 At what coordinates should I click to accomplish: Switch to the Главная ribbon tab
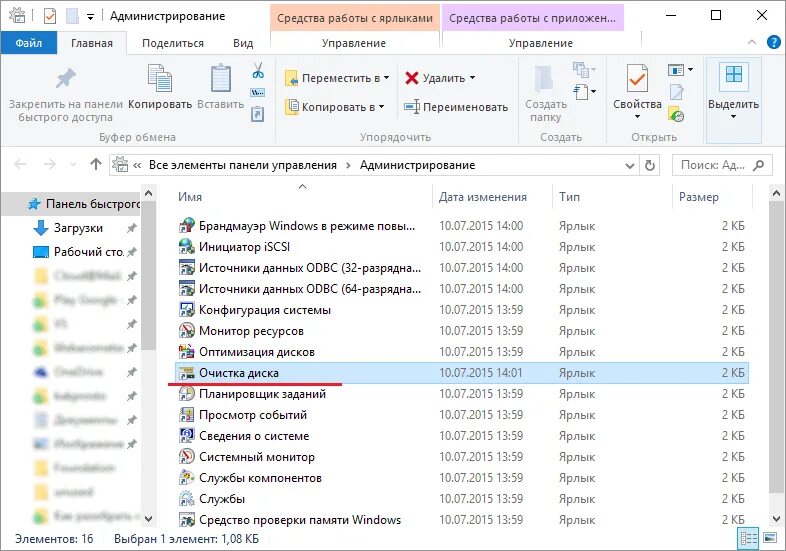[92, 43]
